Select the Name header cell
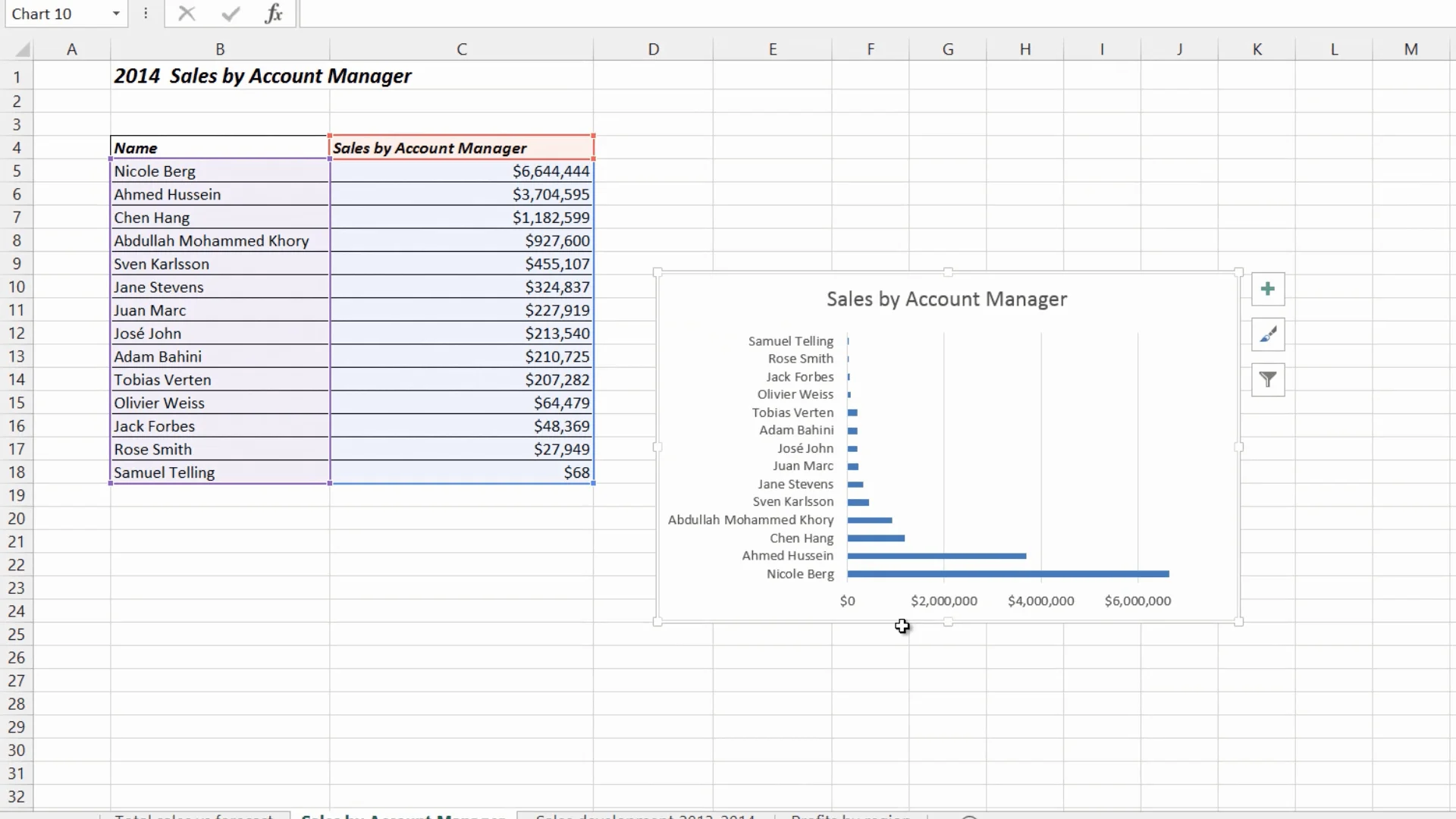 220,148
